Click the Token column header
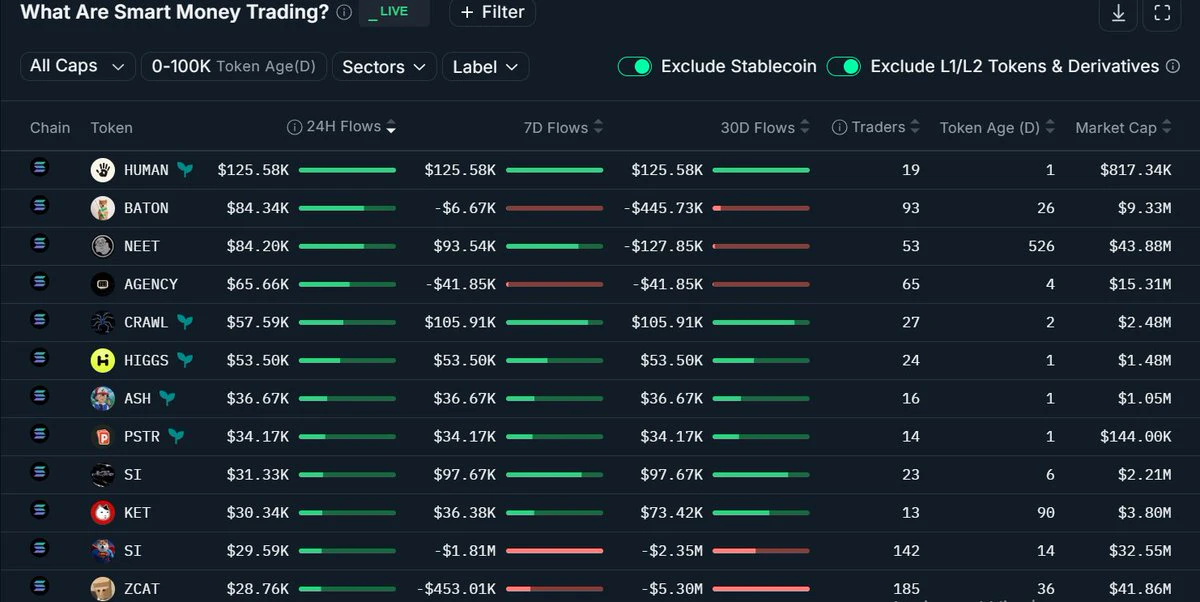This screenshot has height=602, width=1200. (x=111, y=128)
